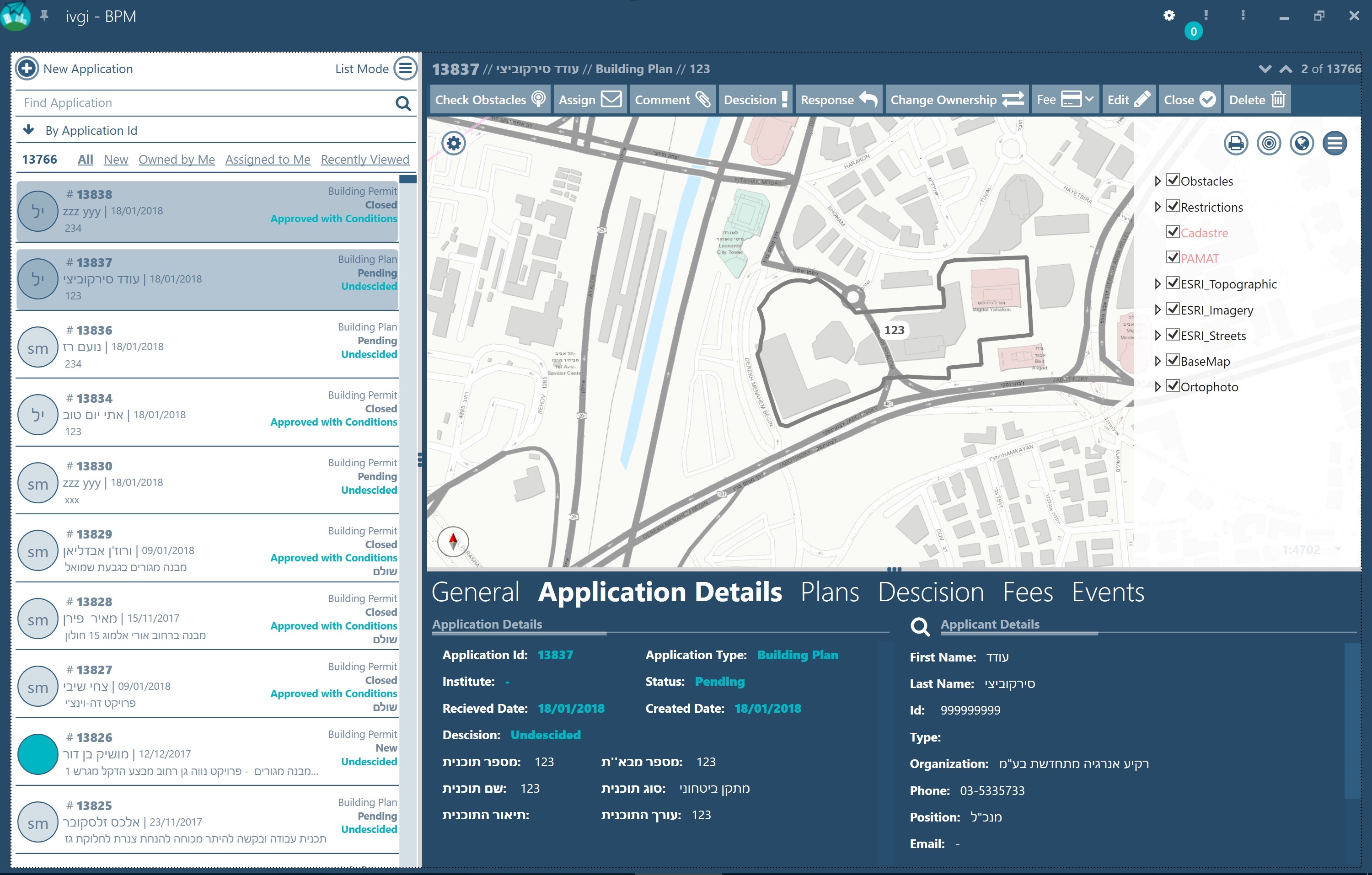Open the title bar three-dot menu
1372x875 pixels.
[x=1243, y=16]
